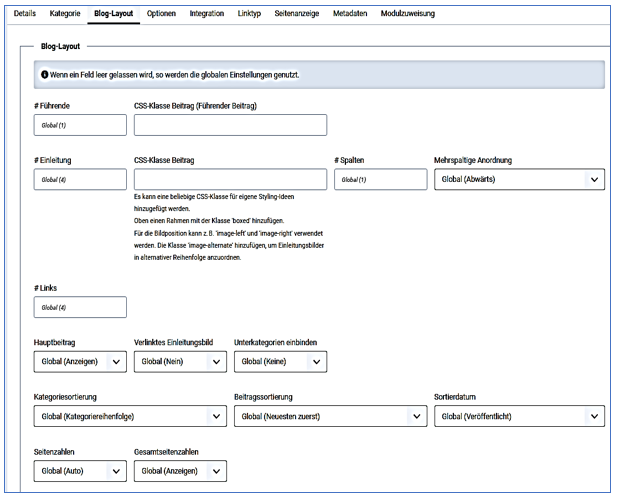Expand the Beitragssortierung dropdown
This screenshot has height=498, width=617.
tap(330, 417)
